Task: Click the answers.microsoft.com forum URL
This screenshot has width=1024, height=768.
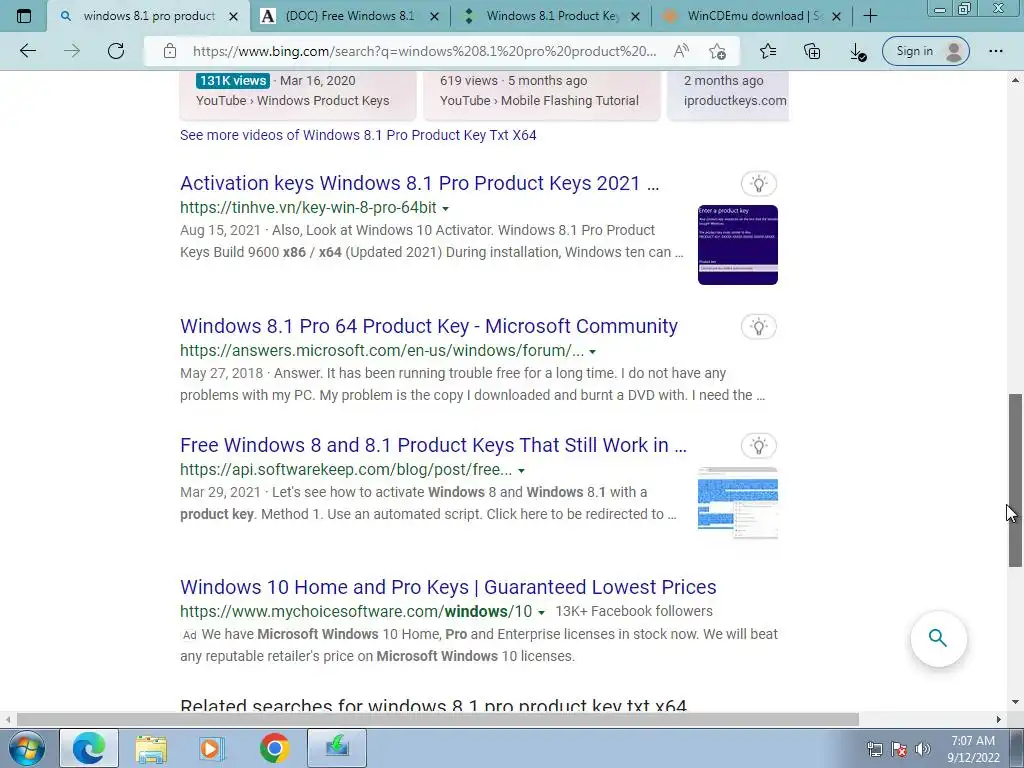Action: pyautogui.click(x=382, y=351)
